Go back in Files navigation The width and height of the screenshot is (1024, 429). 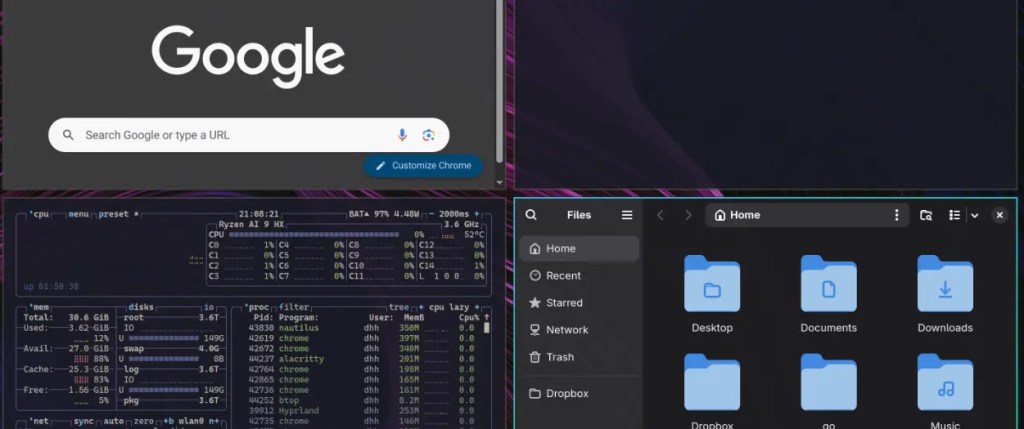[x=660, y=215]
